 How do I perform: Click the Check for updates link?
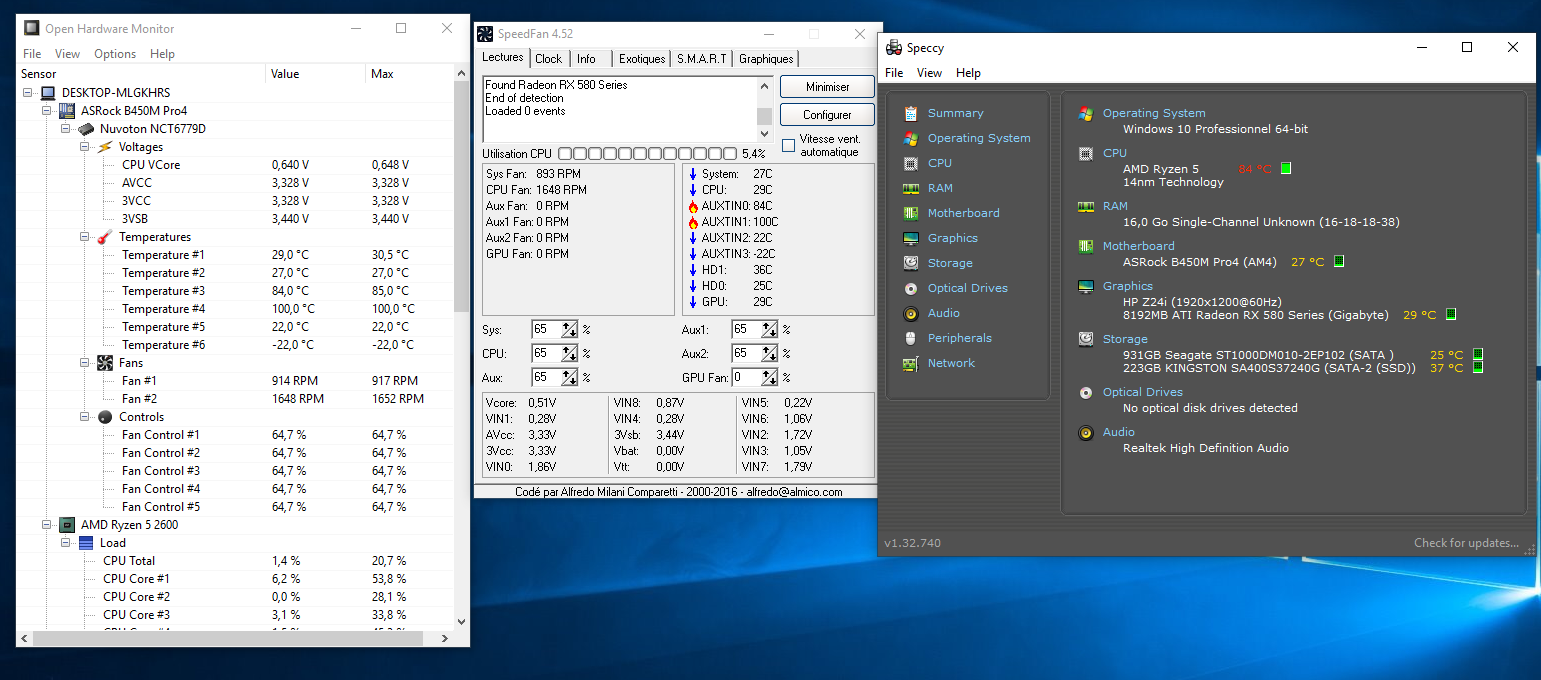pos(1465,543)
